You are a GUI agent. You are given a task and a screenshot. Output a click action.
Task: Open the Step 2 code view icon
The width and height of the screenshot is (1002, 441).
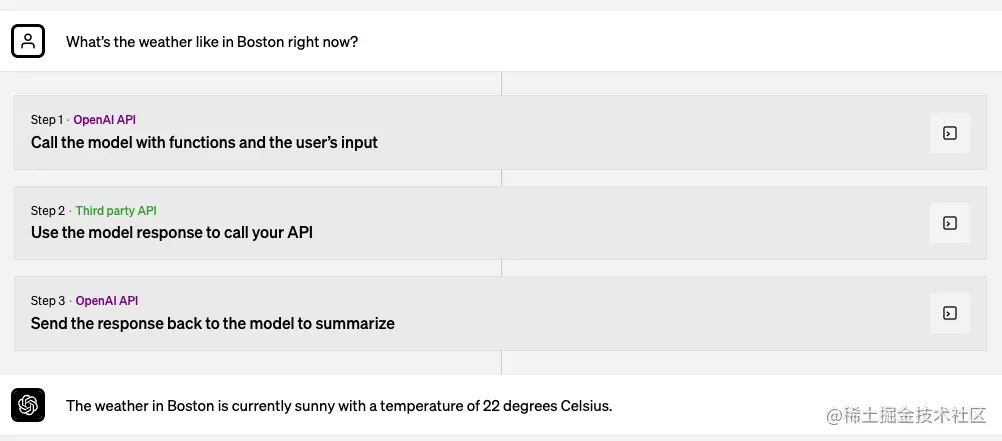point(949,223)
